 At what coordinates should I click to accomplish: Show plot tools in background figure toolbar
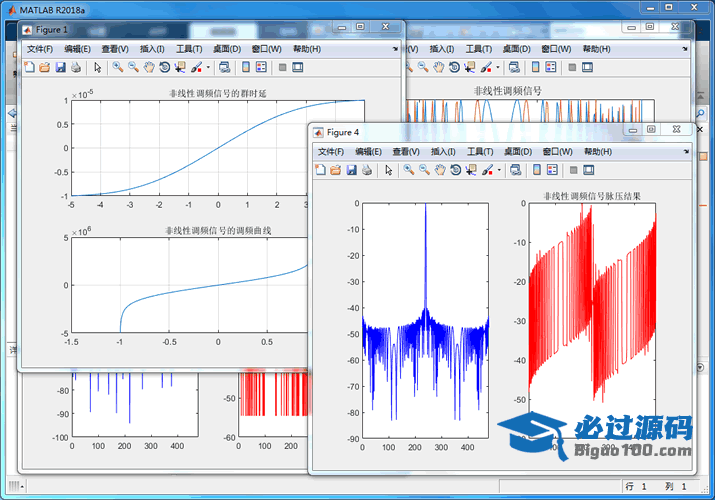point(587,67)
